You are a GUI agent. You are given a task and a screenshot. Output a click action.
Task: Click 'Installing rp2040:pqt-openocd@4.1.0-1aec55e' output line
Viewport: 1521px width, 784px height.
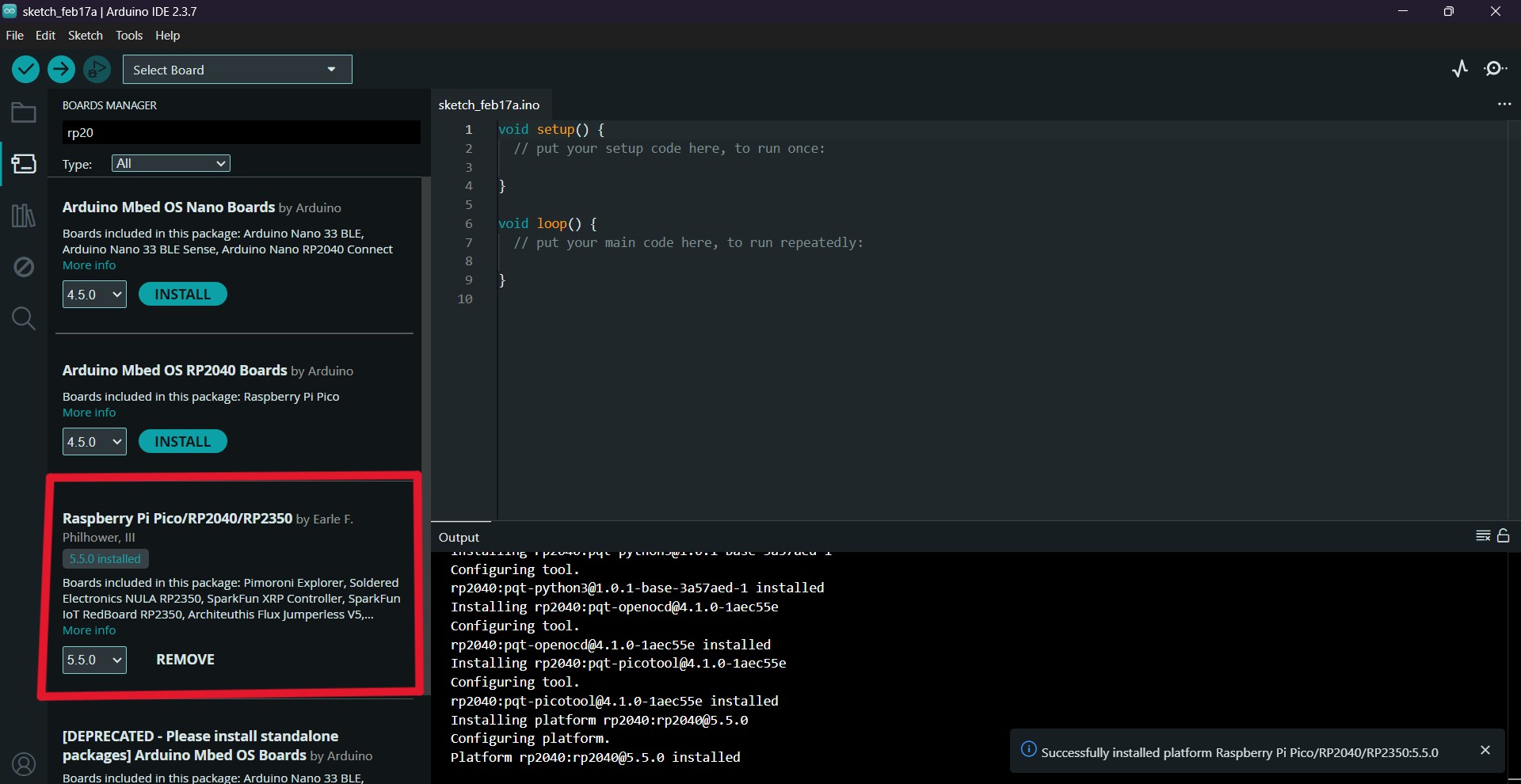point(615,607)
